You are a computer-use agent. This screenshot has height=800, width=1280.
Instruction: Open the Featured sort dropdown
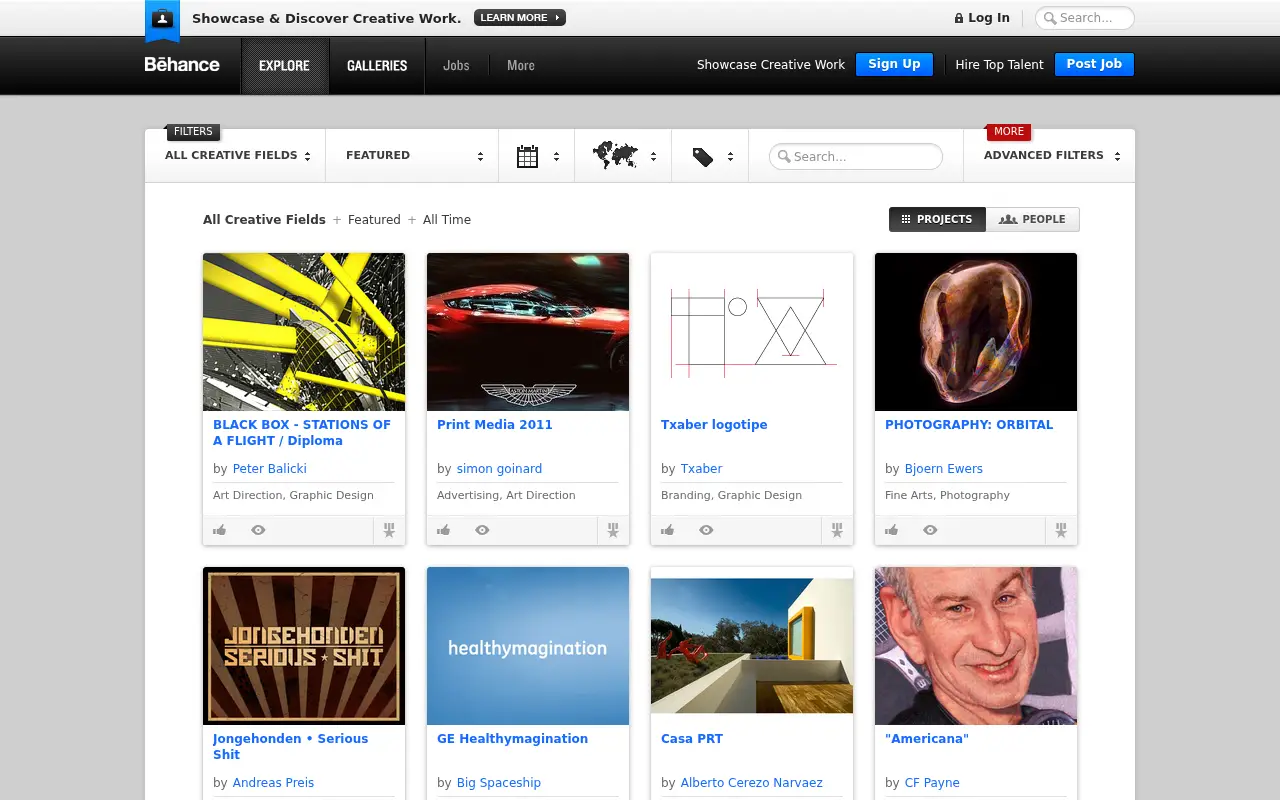pyautogui.click(x=412, y=155)
